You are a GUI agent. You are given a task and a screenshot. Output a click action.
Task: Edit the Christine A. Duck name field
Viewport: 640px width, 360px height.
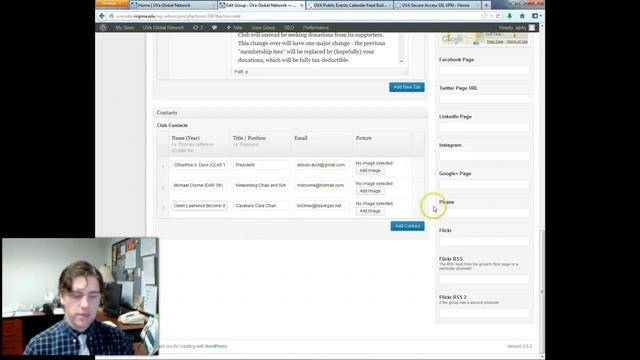[199, 165]
